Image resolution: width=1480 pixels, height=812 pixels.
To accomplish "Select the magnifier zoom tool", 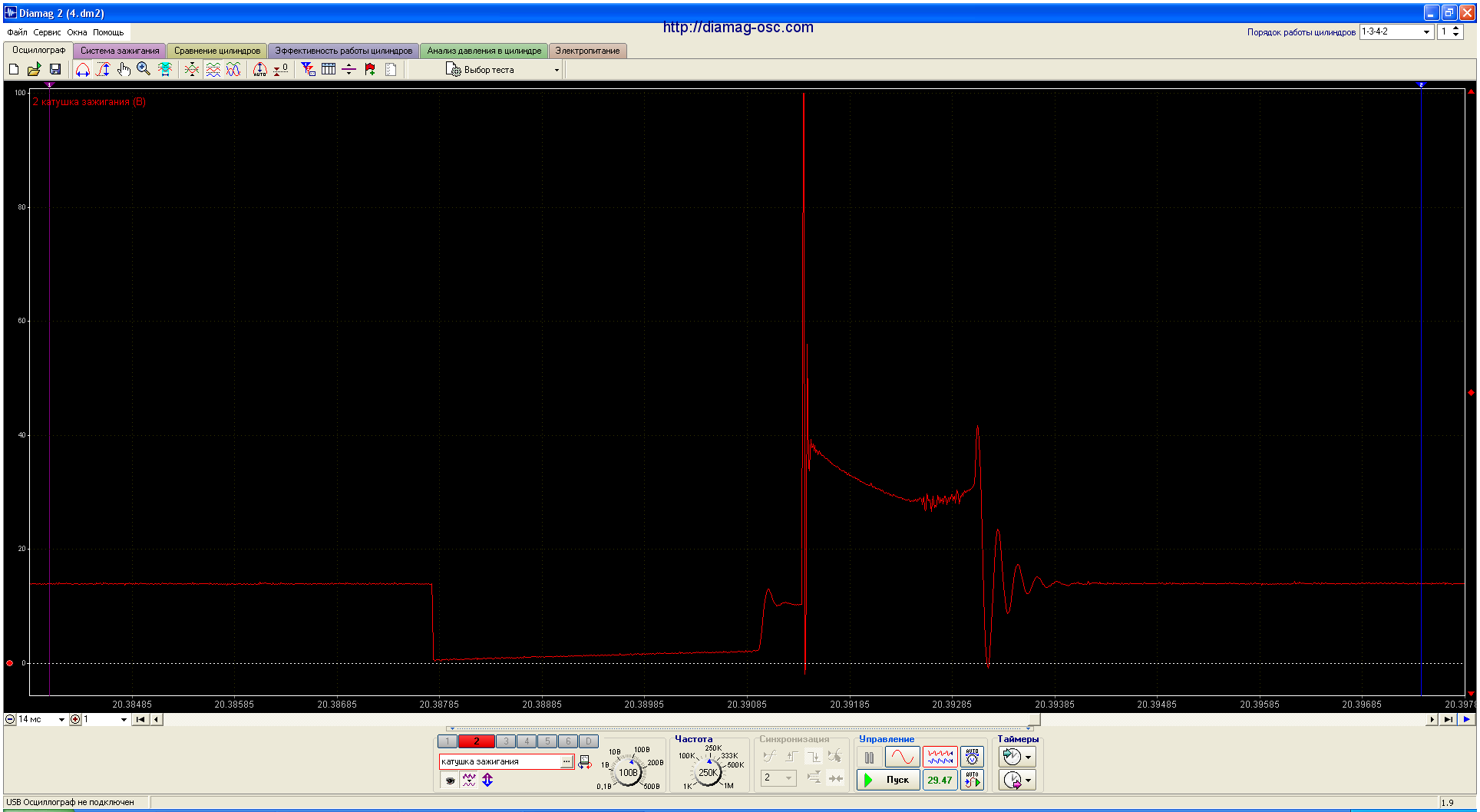I will tap(144, 69).
